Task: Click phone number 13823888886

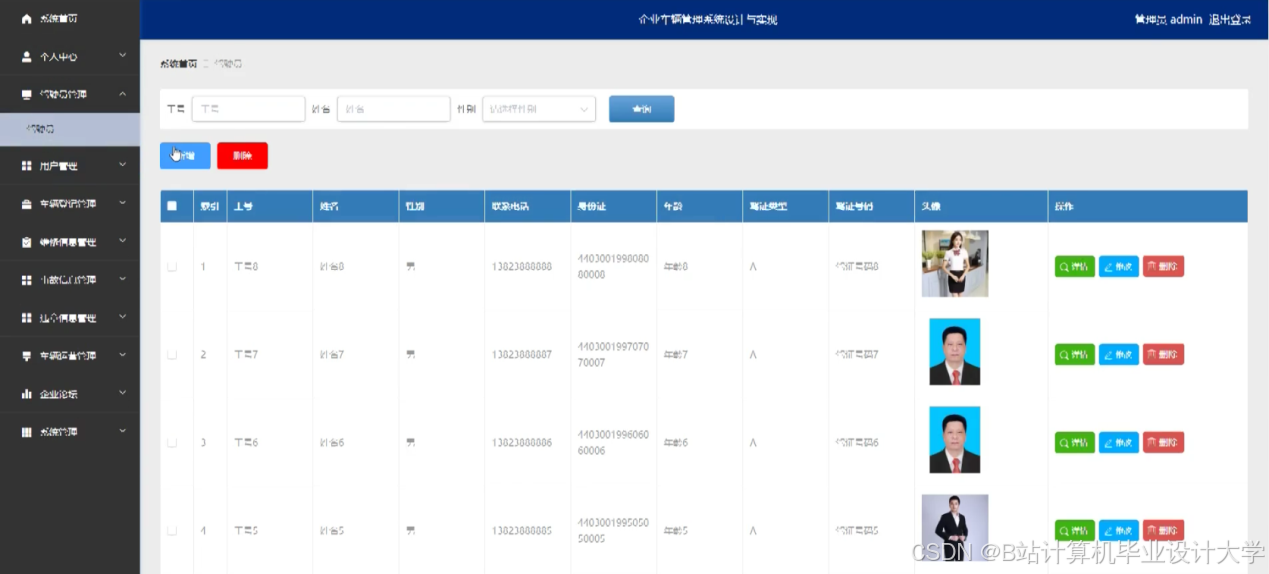Action: [522, 443]
